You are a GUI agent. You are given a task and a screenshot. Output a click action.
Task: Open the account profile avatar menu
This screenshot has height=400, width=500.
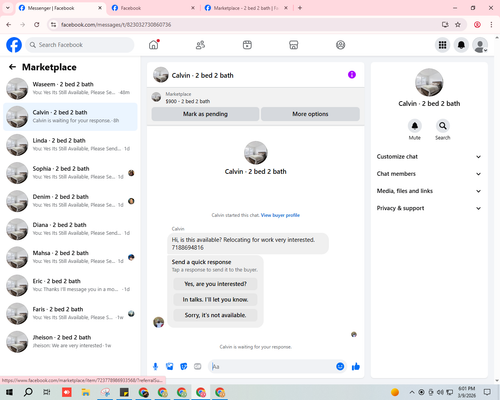pyautogui.click(x=480, y=45)
